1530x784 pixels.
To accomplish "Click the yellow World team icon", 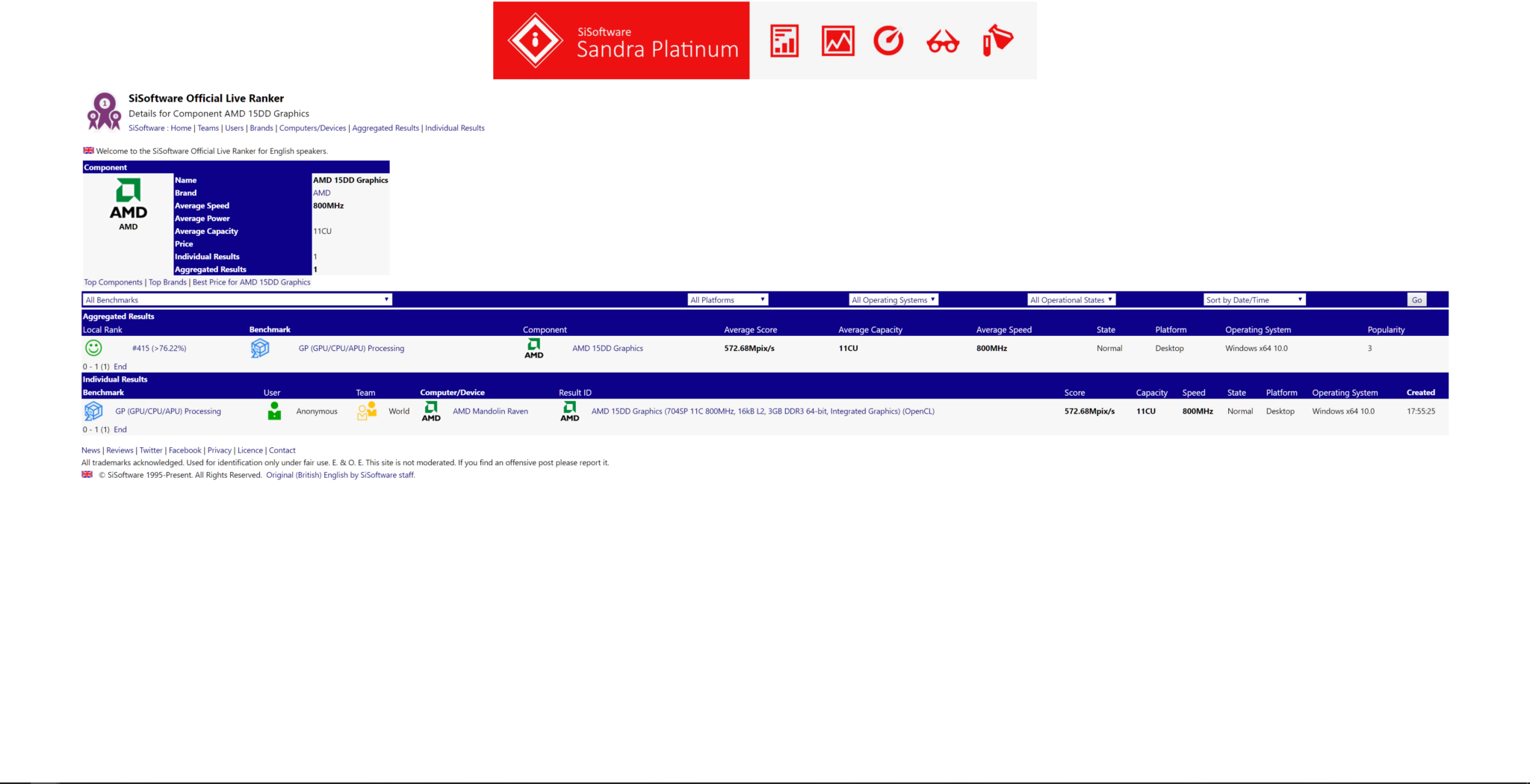I will coord(367,411).
